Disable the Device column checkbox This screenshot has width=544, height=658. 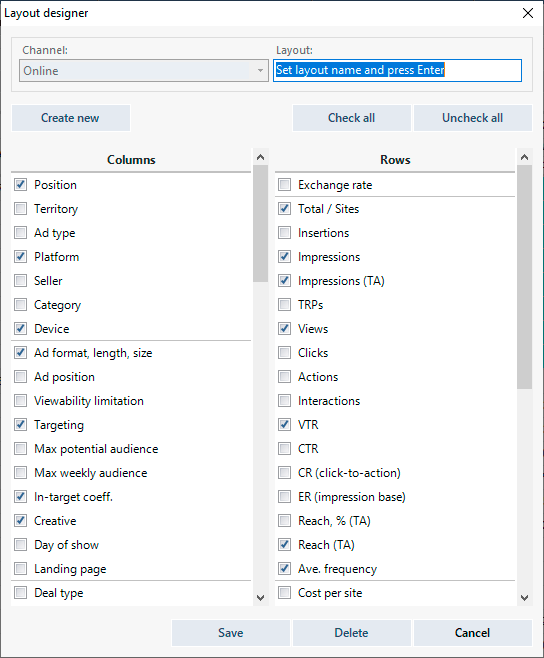(x=21, y=329)
